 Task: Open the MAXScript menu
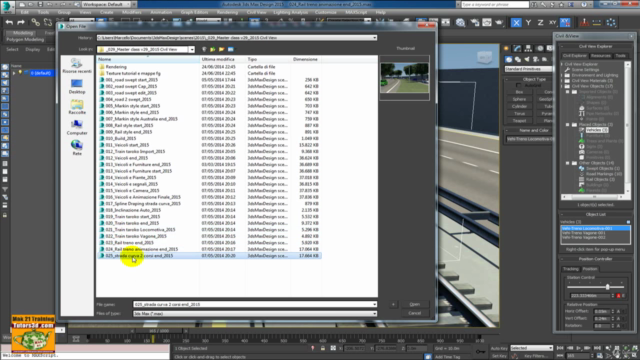(x=356, y=13)
